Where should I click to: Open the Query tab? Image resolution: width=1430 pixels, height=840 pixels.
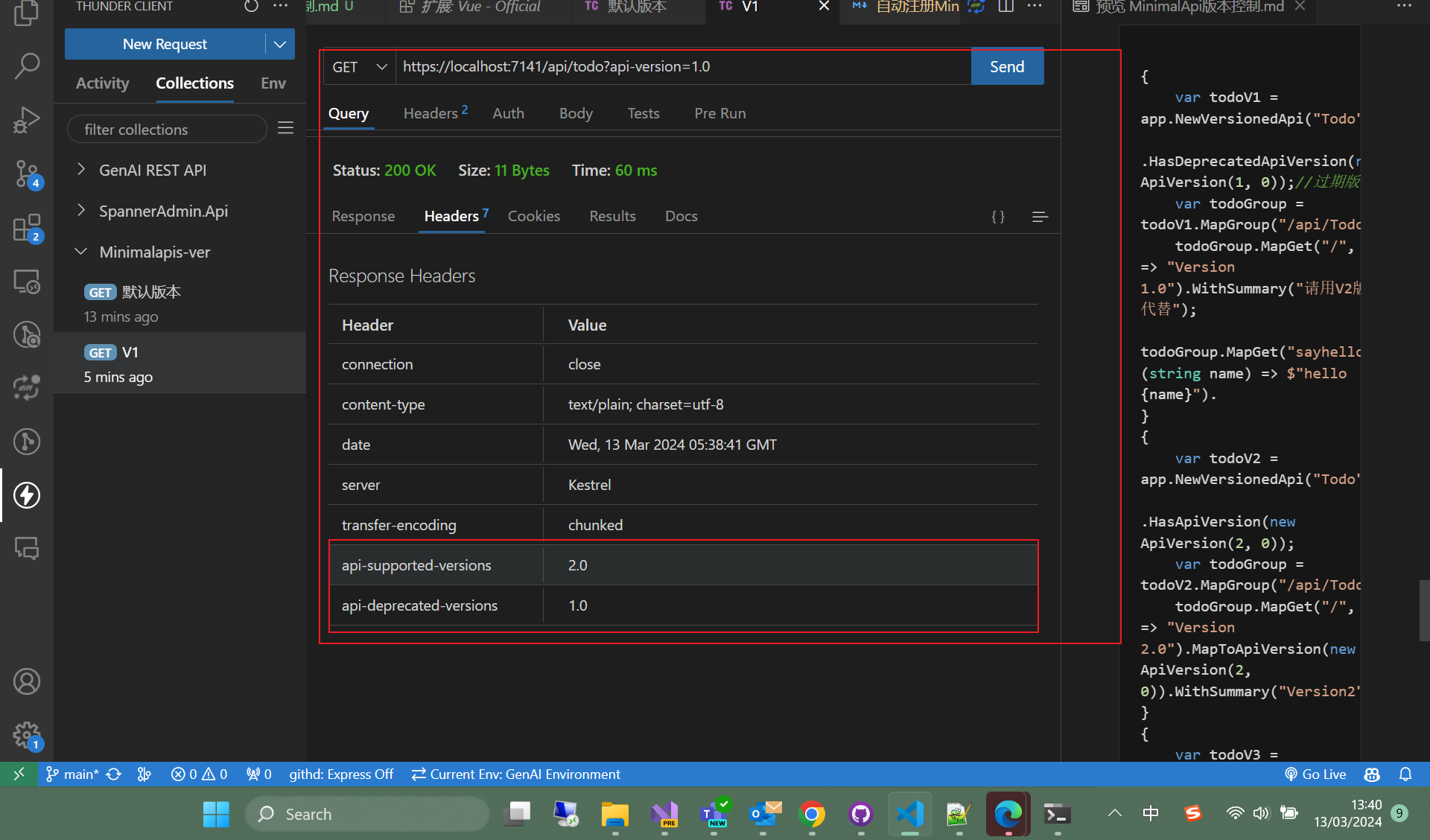tap(349, 113)
